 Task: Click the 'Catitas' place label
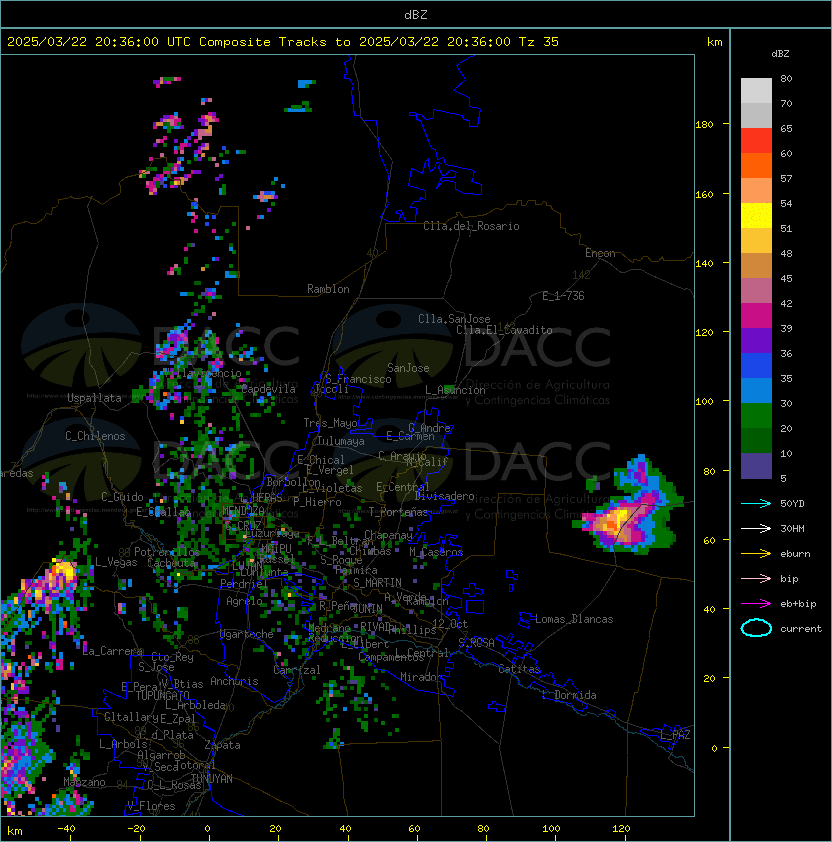pos(519,669)
